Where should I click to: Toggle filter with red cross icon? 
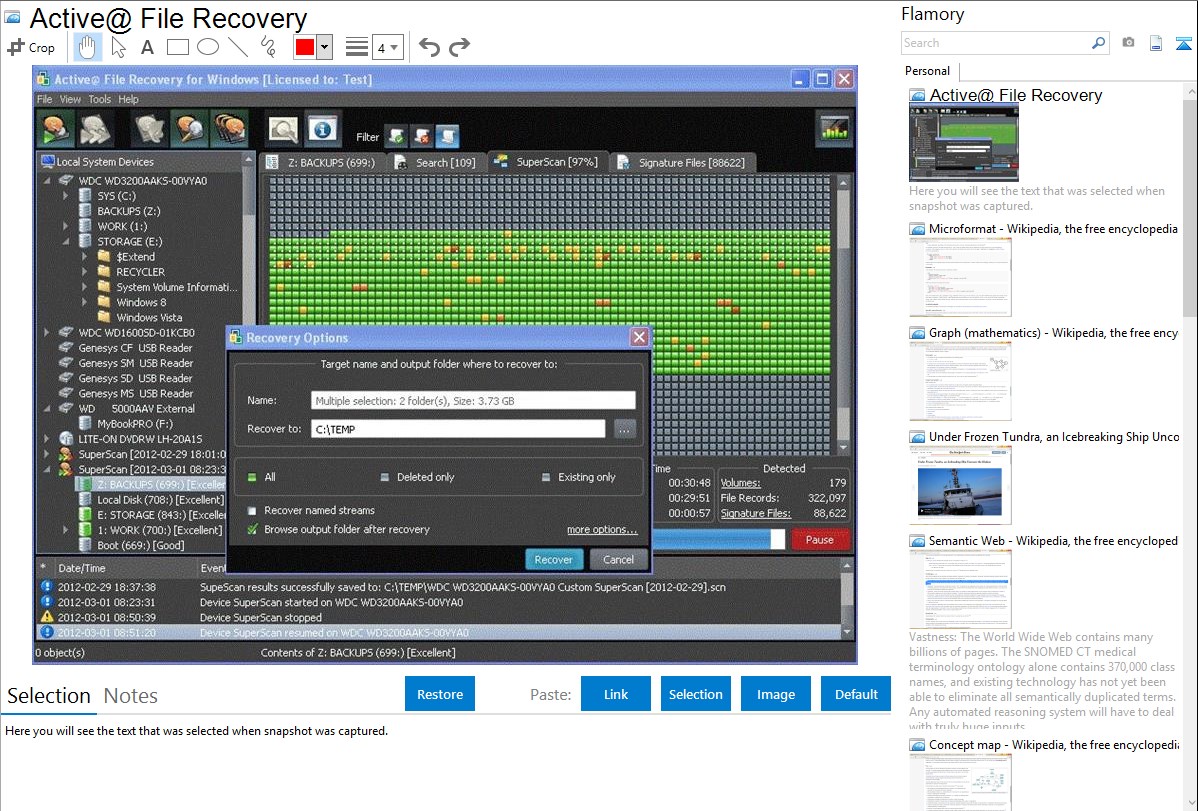pyautogui.click(x=422, y=137)
